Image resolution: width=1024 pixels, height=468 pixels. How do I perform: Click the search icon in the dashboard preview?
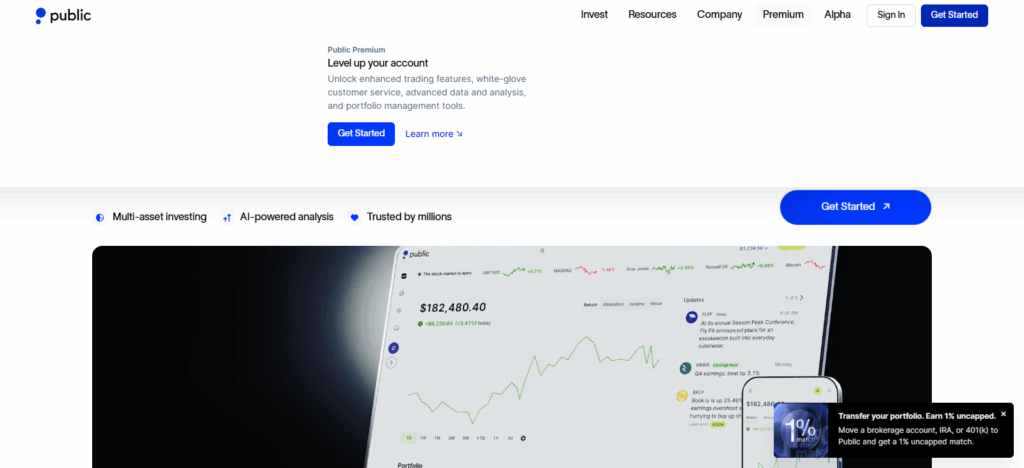click(x=542, y=251)
